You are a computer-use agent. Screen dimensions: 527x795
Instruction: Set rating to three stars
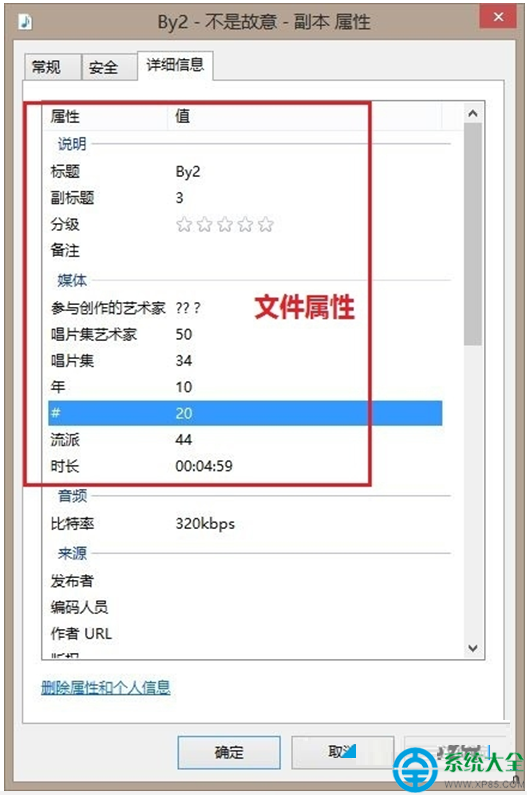point(225,224)
